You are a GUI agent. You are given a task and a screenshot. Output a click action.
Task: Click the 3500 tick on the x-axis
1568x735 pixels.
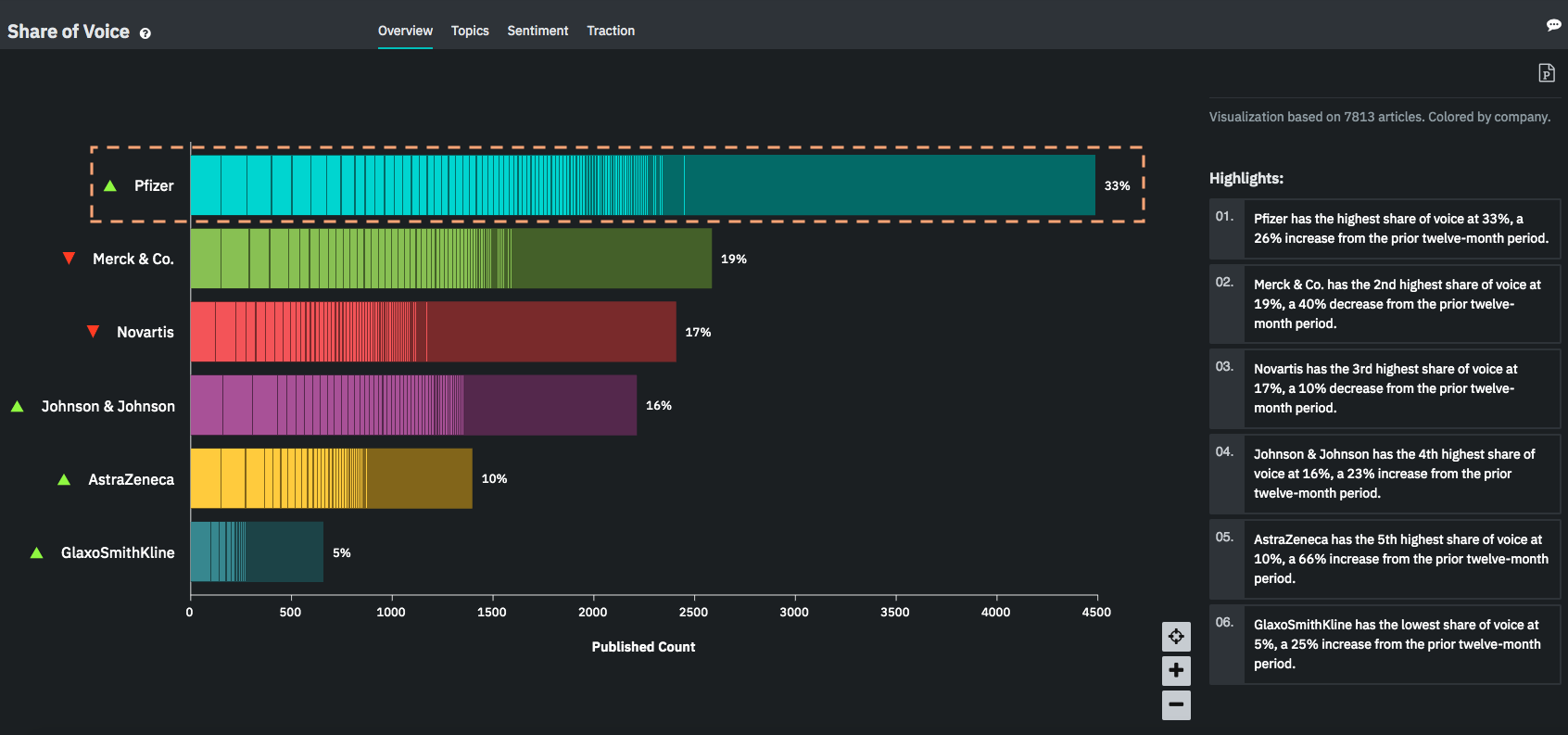coord(895,612)
